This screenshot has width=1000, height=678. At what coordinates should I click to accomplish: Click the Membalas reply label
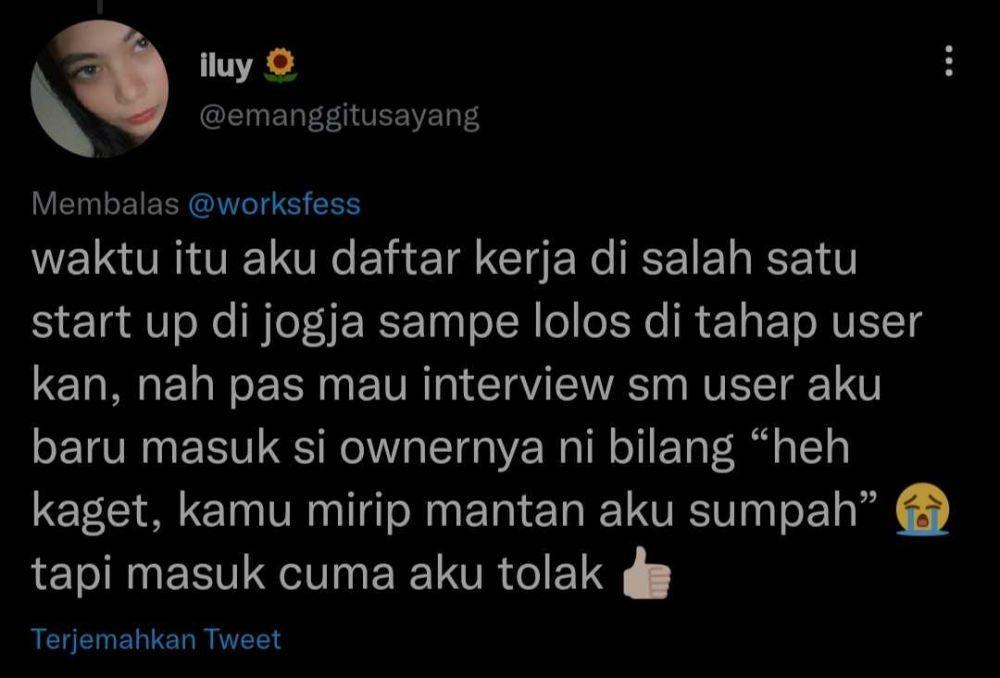click(105, 205)
